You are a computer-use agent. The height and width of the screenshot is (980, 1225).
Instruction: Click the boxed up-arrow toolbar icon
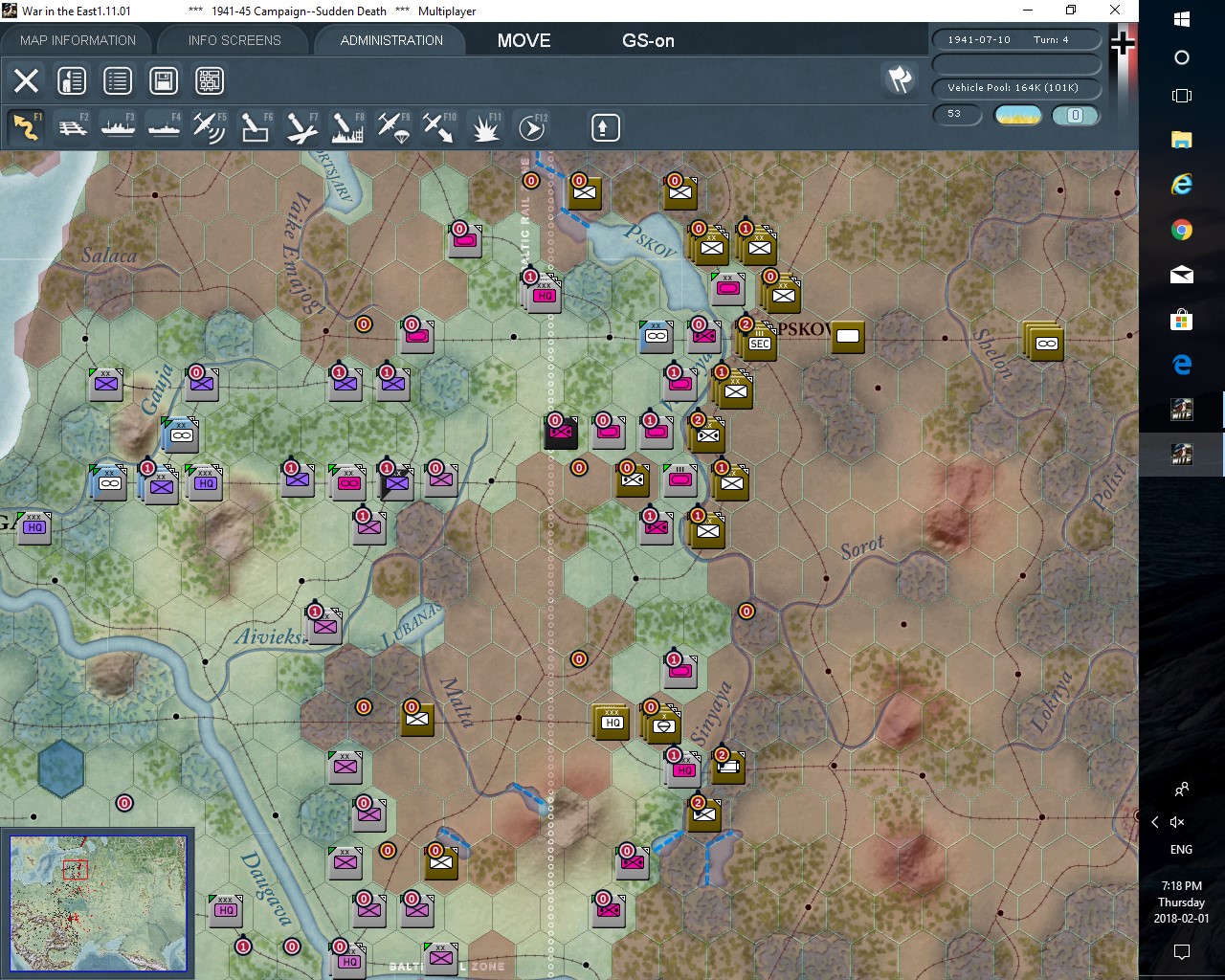coord(605,127)
